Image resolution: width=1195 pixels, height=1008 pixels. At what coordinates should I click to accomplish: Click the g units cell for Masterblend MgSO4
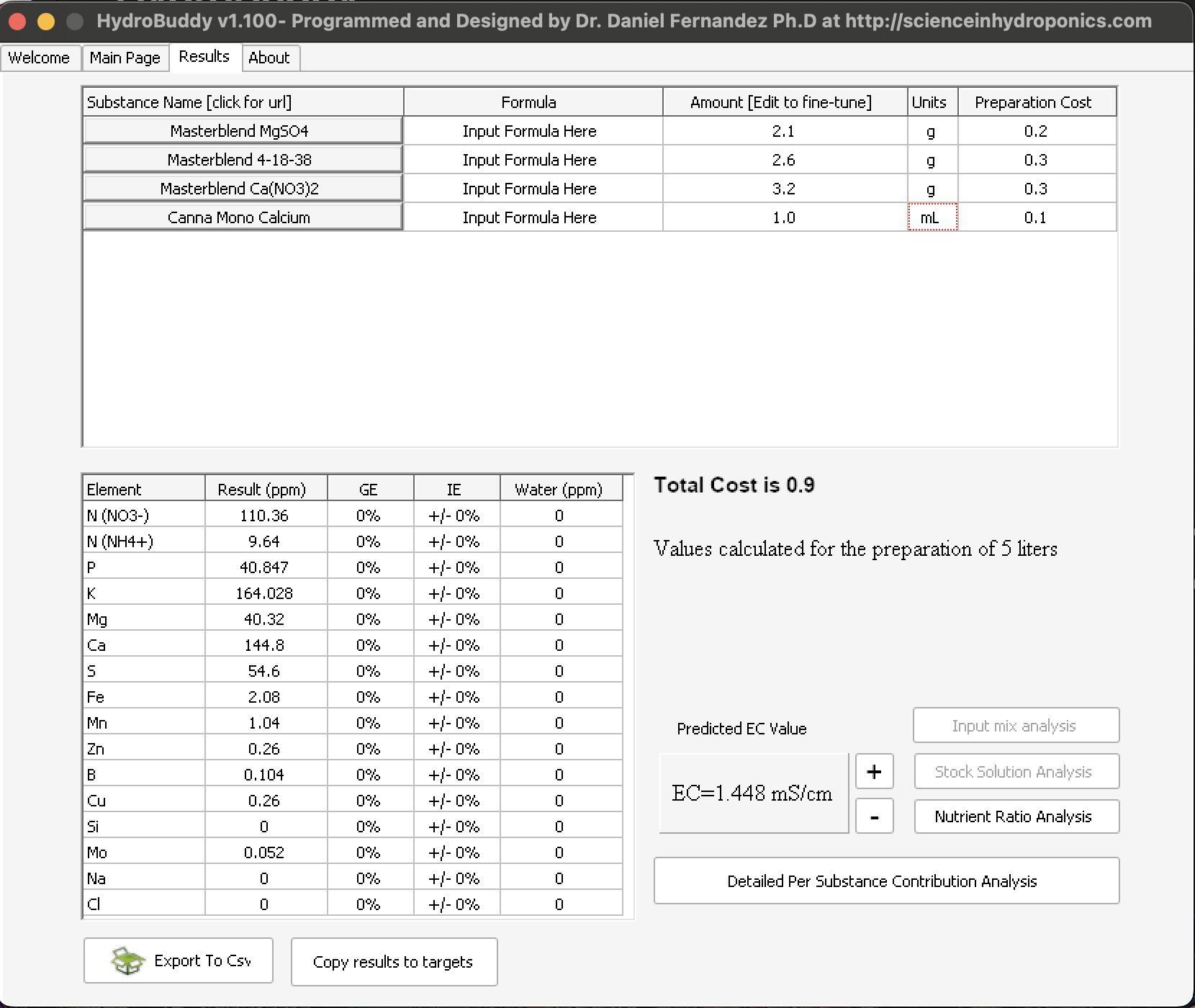(x=932, y=131)
